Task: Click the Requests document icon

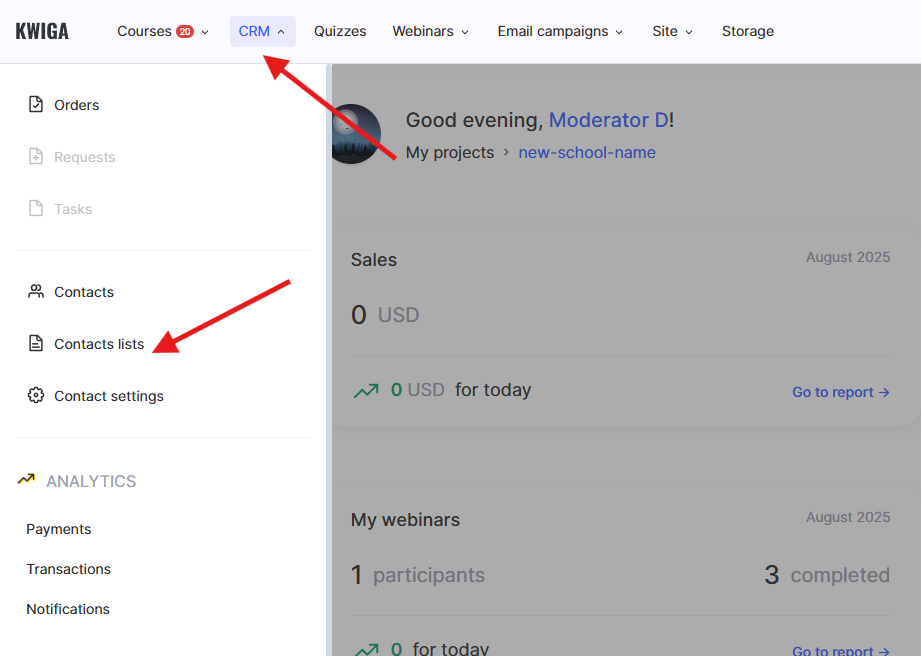Action: click(36, 157)
